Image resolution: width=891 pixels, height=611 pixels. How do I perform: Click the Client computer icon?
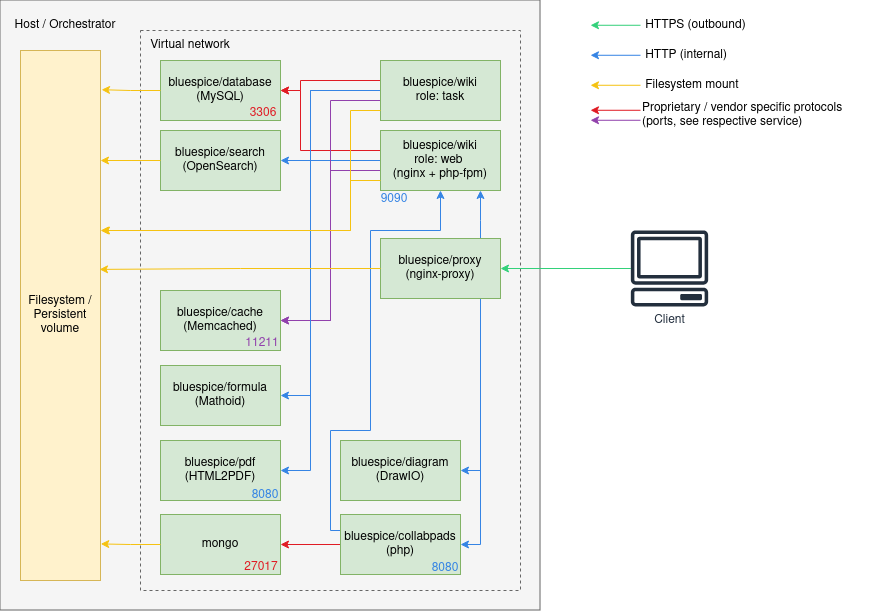669,269
